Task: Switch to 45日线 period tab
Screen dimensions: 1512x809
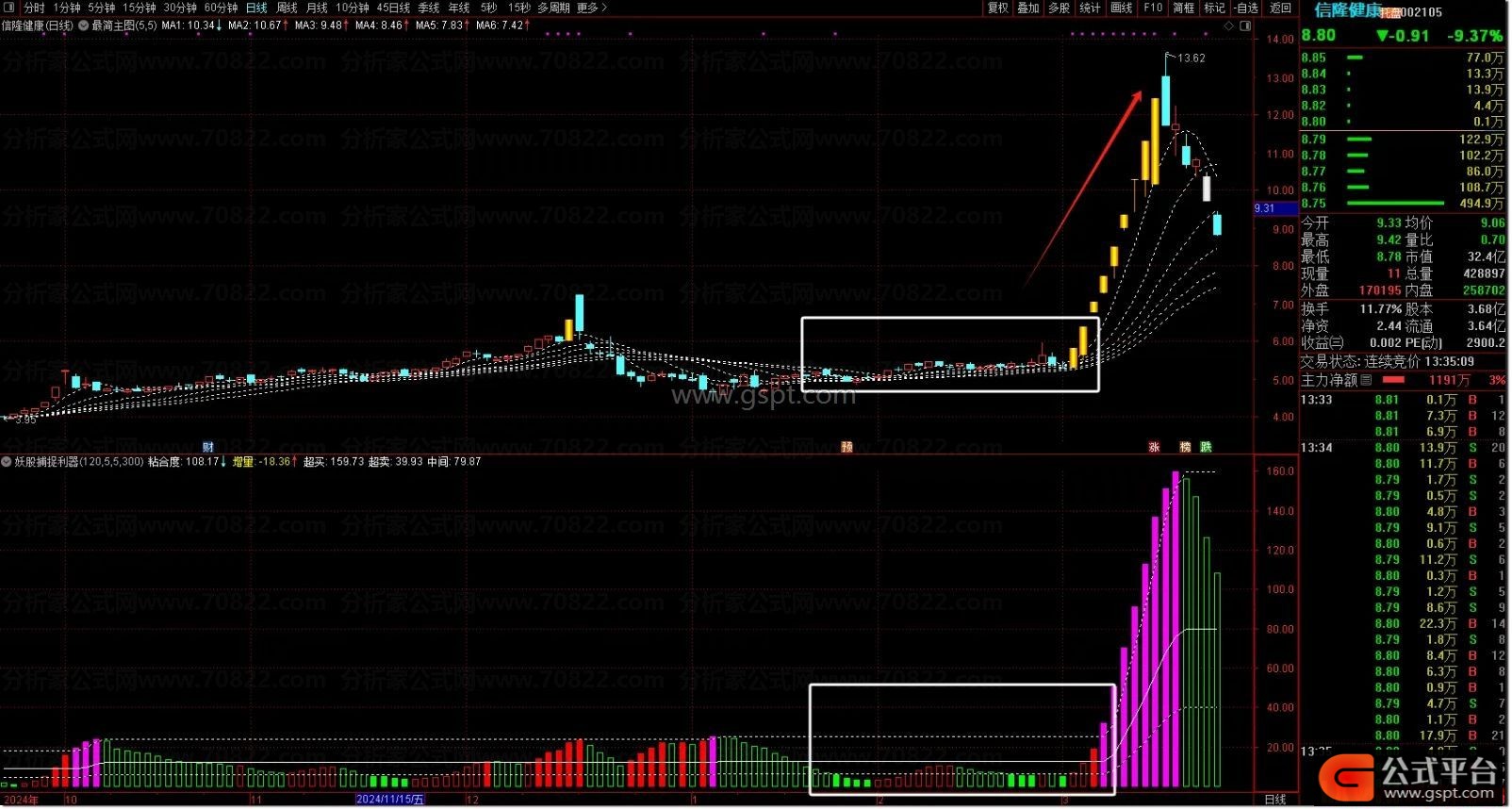Action: click(x=393, y=8)
